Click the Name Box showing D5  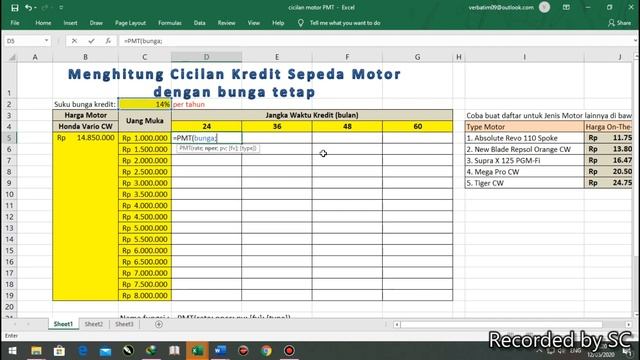pos(24,41)
